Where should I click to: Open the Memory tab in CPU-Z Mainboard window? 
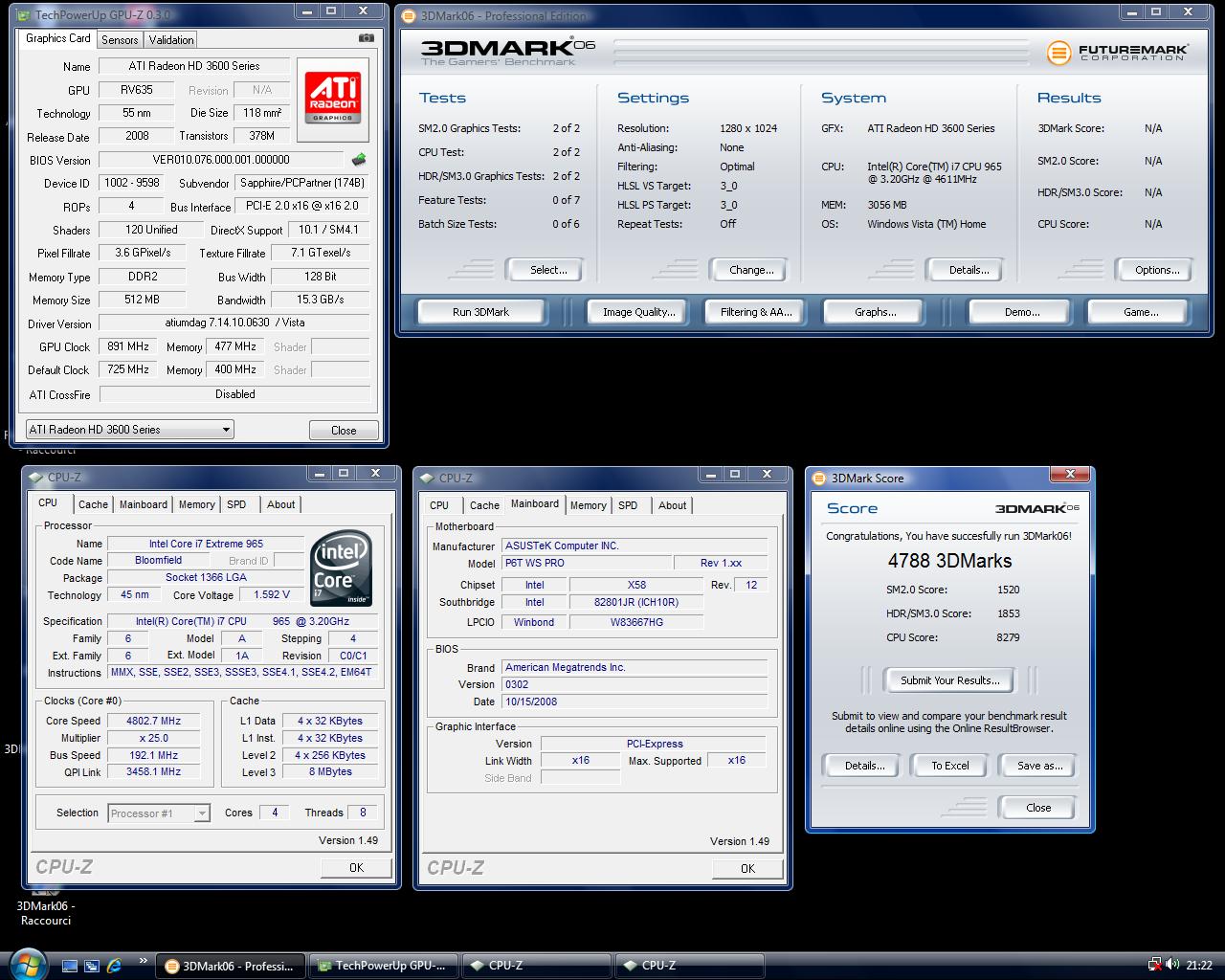[x=588, y=505]
